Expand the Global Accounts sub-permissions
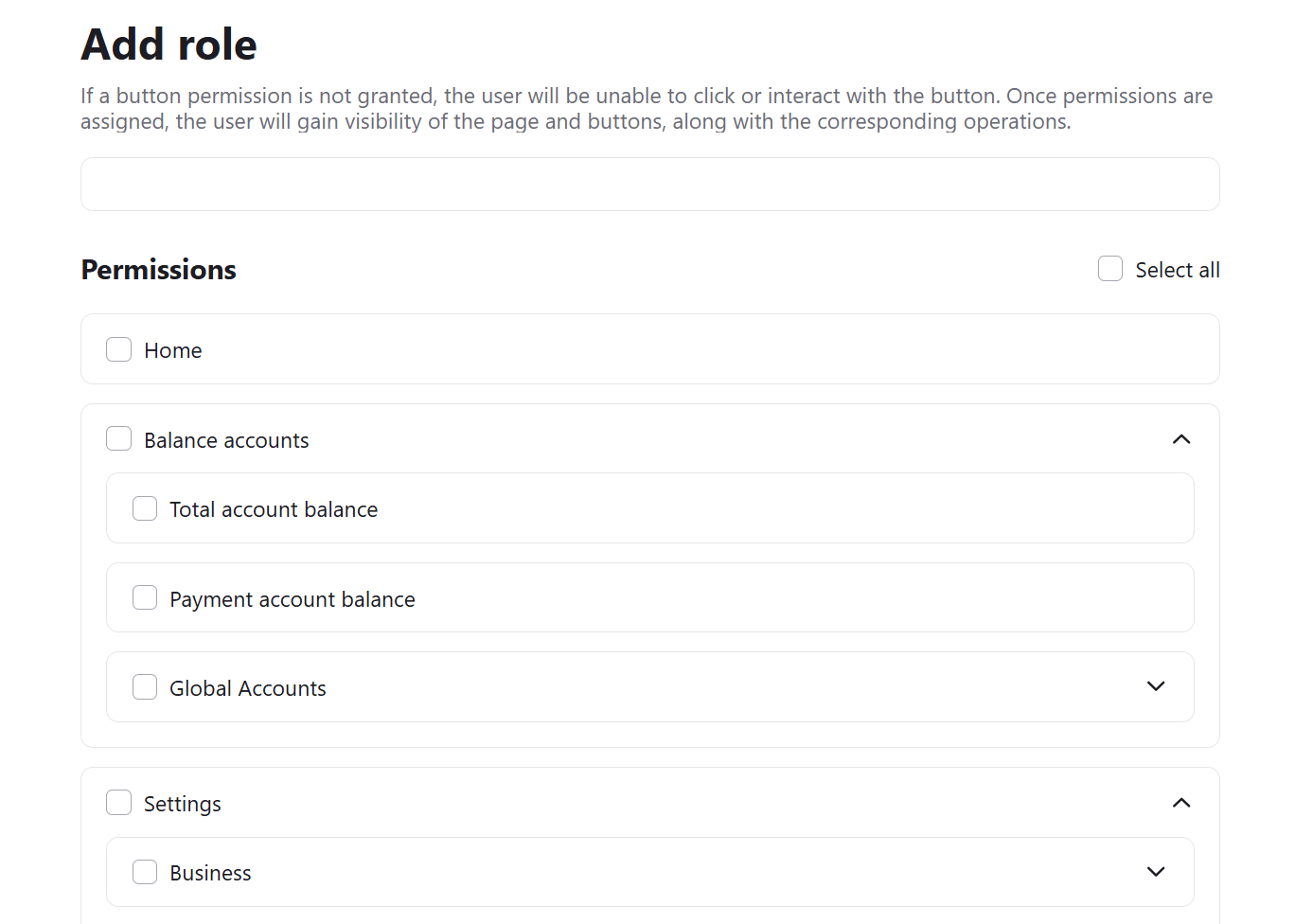Screen dimensions: 1295x924 [x=1156, y=686]
